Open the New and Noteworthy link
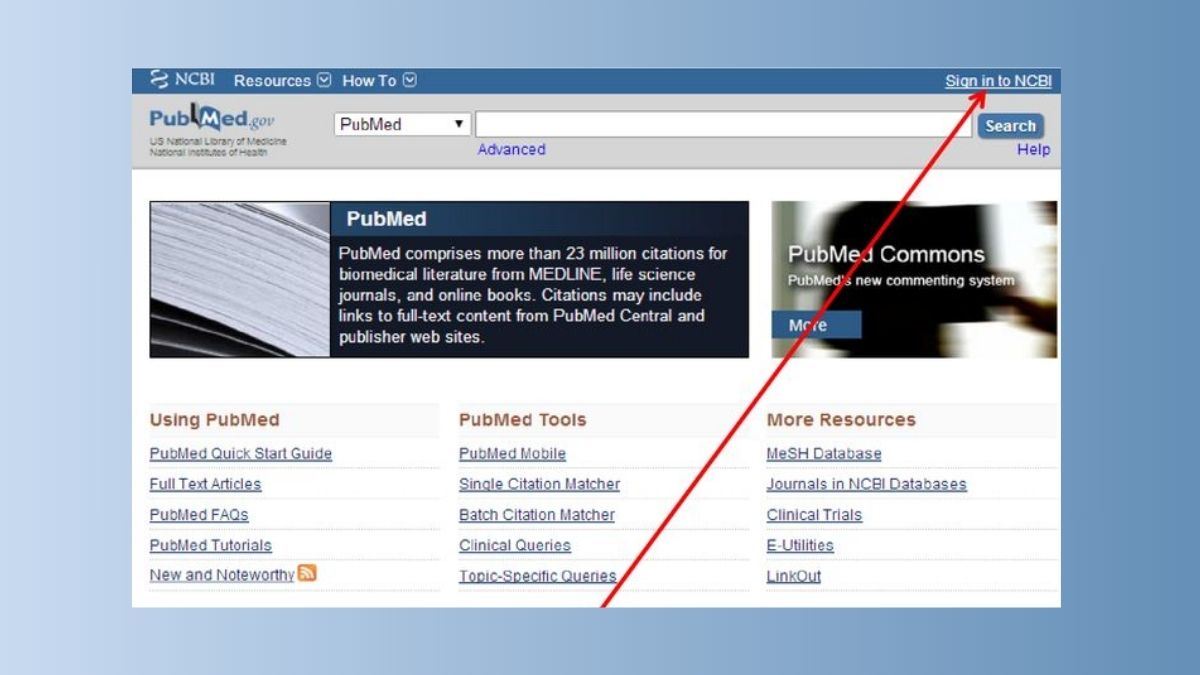 222,575
